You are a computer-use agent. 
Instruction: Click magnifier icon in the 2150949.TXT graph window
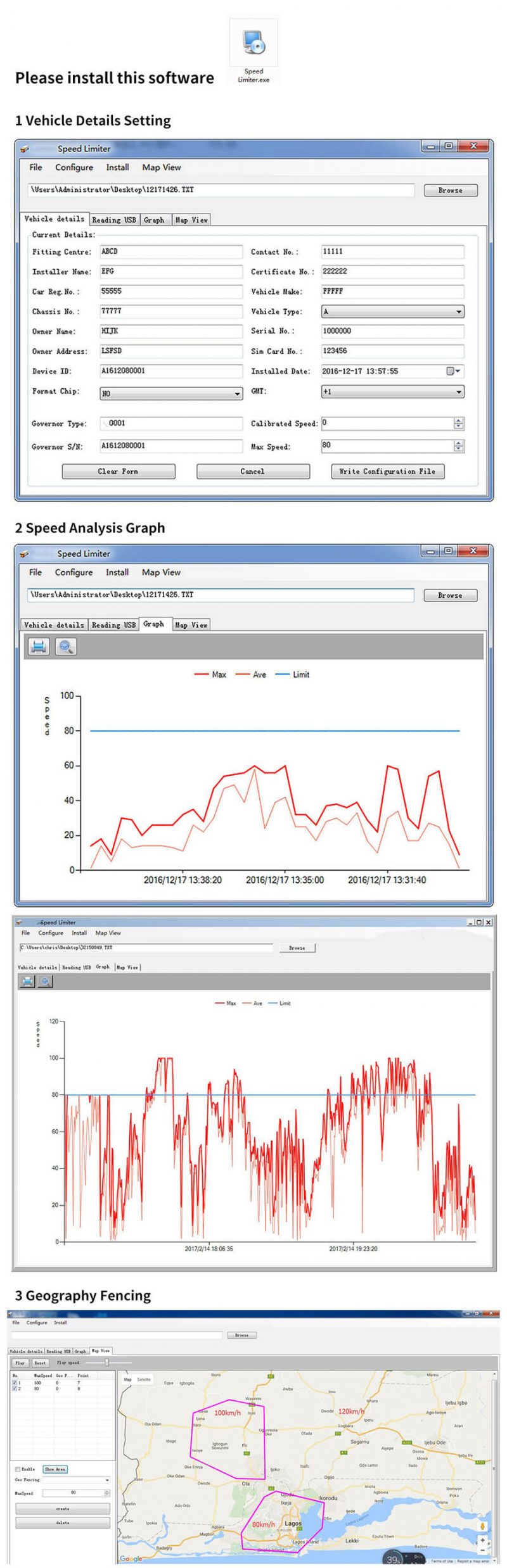[45, 981]
